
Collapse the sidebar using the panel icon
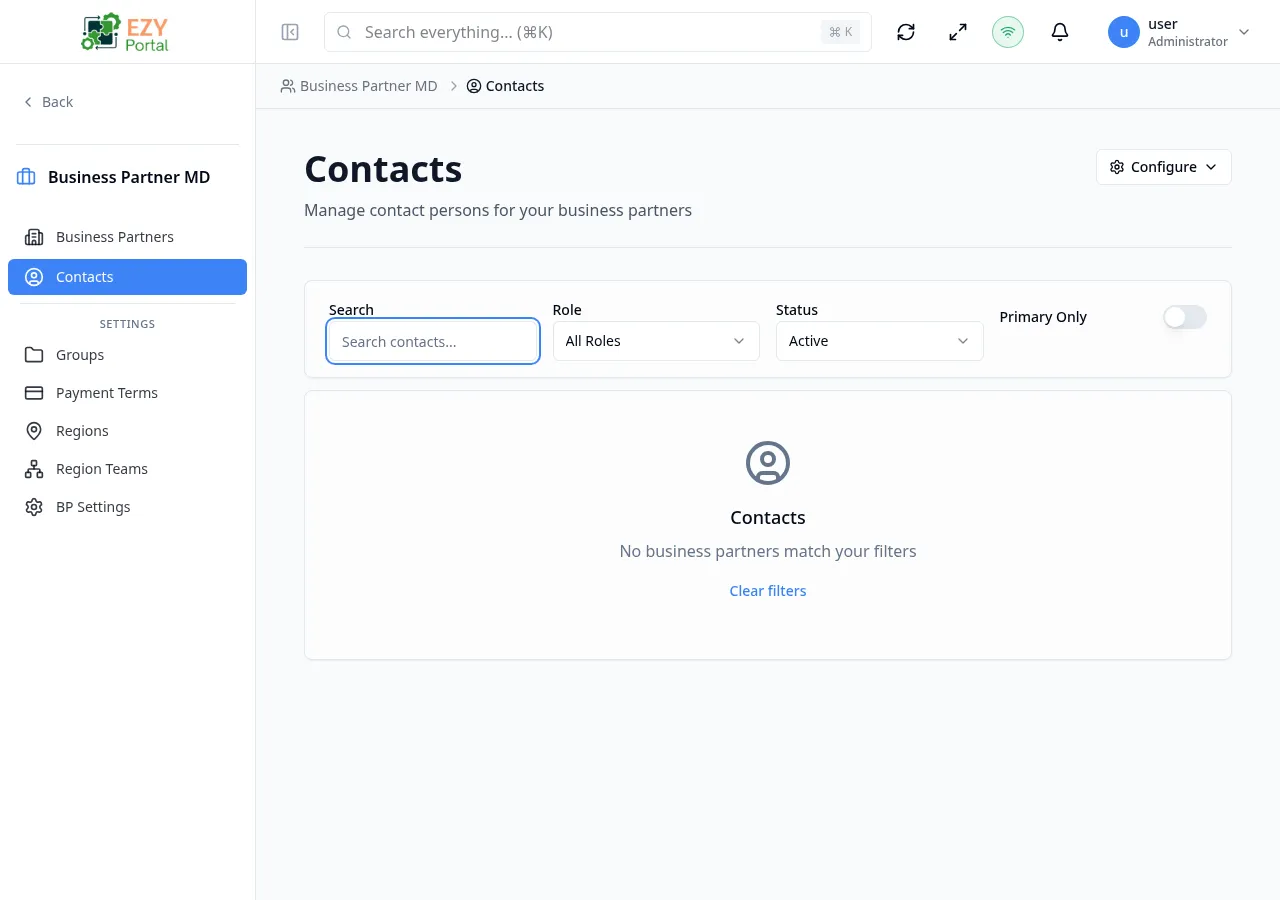pos(290,32)
